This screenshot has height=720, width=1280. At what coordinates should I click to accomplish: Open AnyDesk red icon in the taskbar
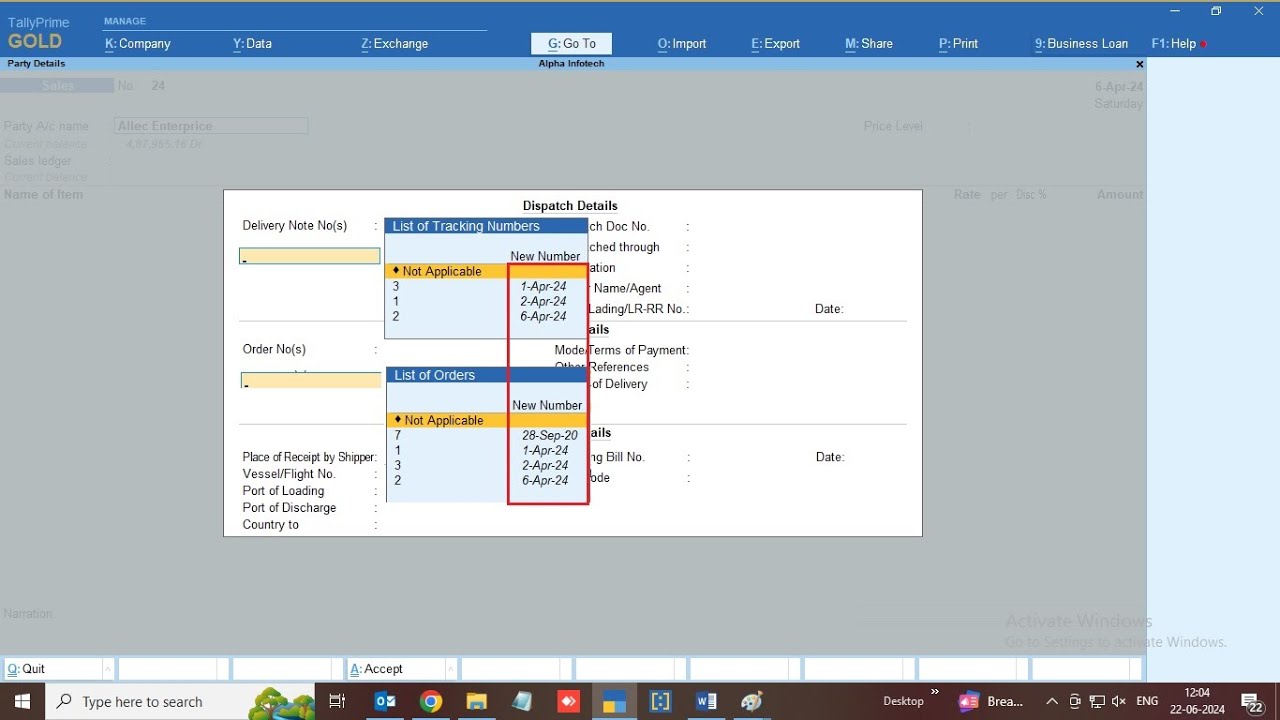[568, 701]
